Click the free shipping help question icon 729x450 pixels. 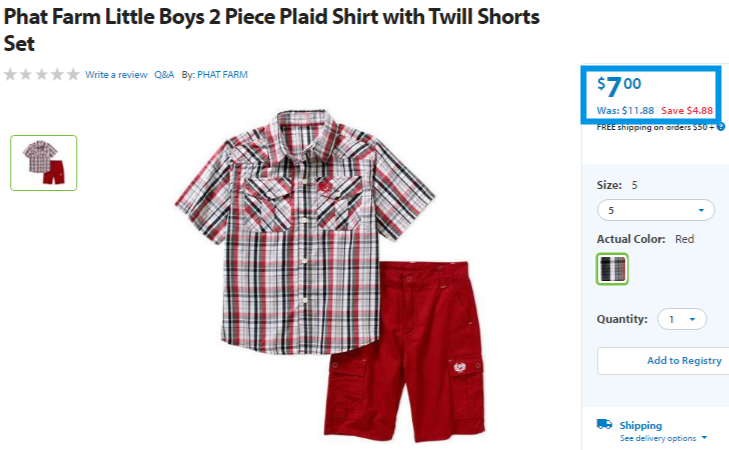721,126
